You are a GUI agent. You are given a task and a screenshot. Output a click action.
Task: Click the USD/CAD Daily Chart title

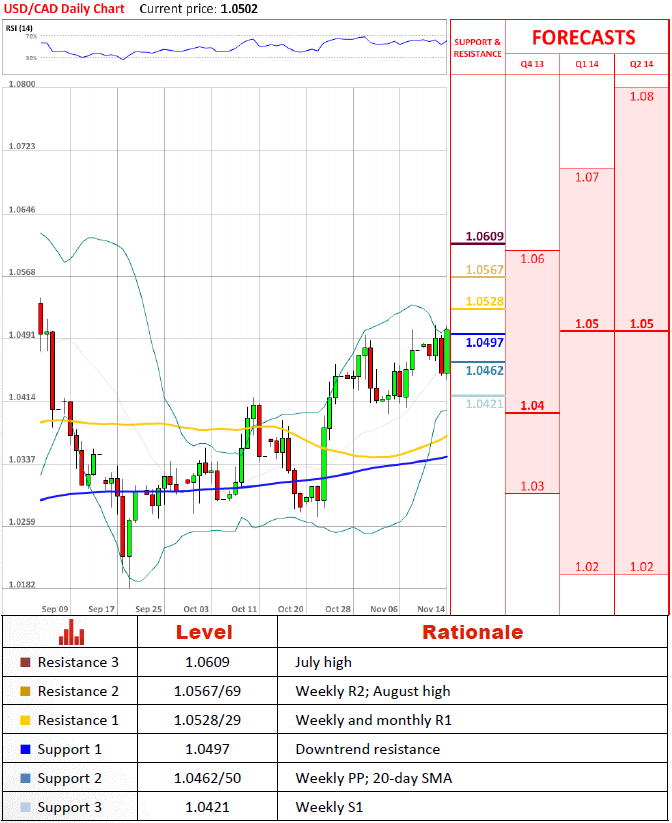(64, 8)
